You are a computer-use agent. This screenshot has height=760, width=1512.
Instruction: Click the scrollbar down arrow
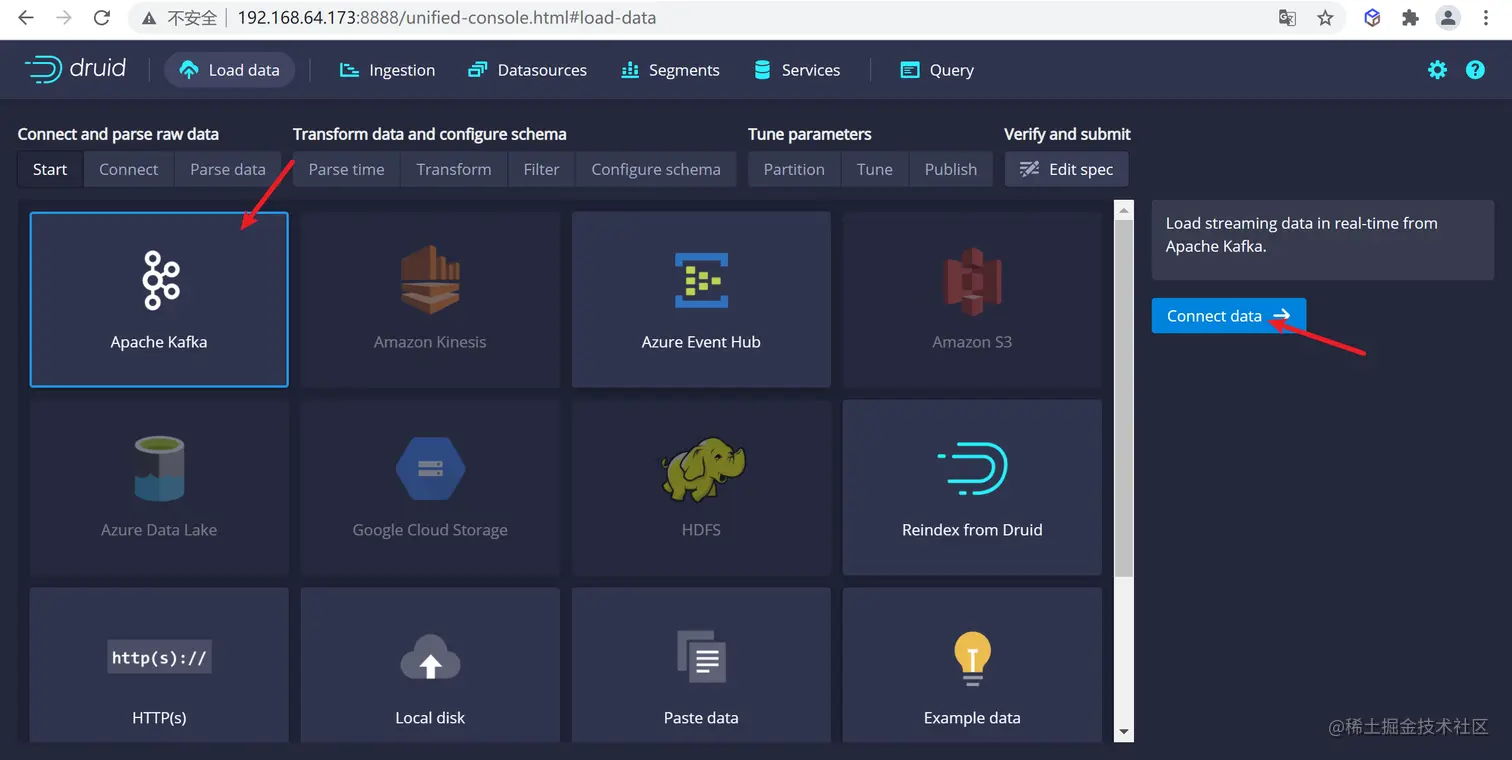pyautogui.click(x=1124, y=732)
